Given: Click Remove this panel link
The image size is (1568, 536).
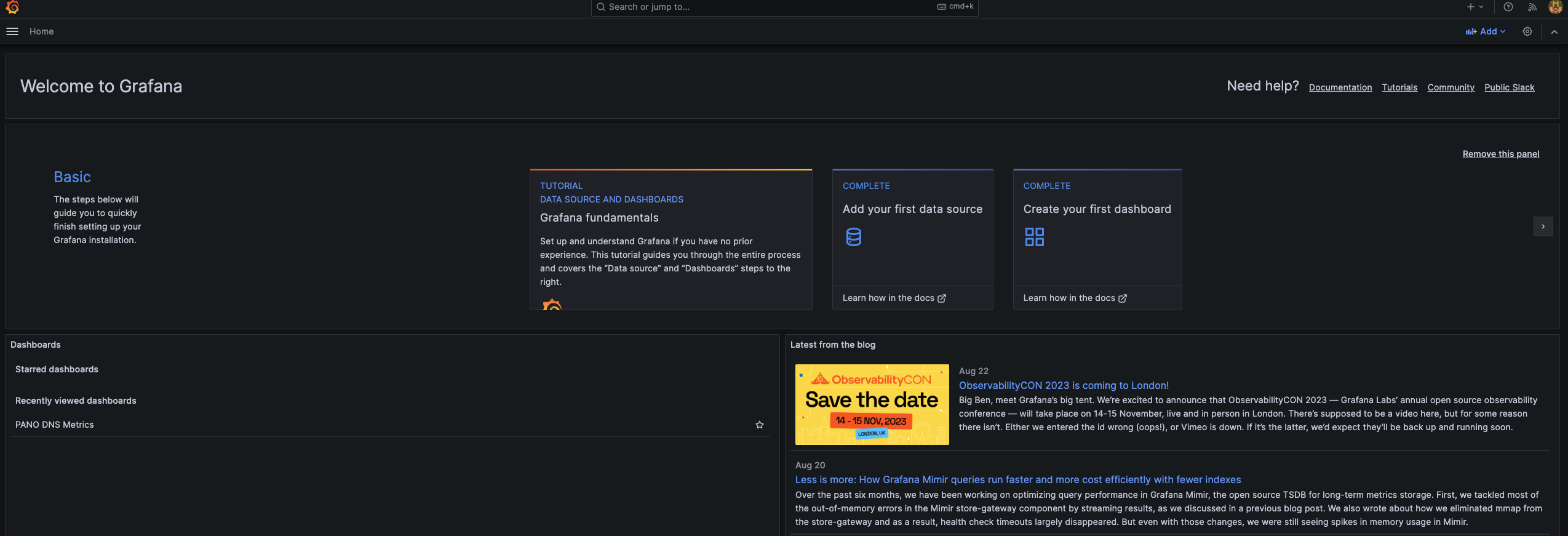Looking at the screenshot, I should pyautogui.click(x=1501, y=154).
